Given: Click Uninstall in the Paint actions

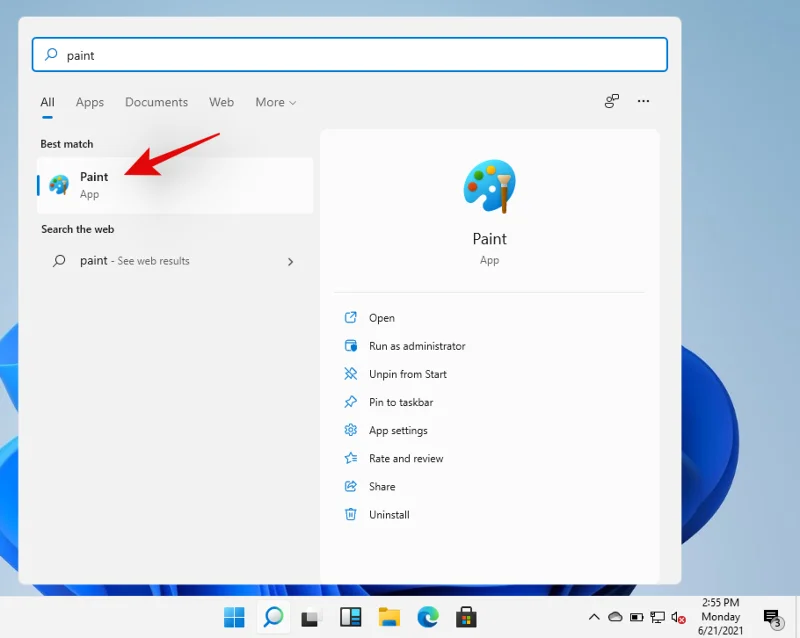Looking at the screenshot, I should click(x=389, y=514).
